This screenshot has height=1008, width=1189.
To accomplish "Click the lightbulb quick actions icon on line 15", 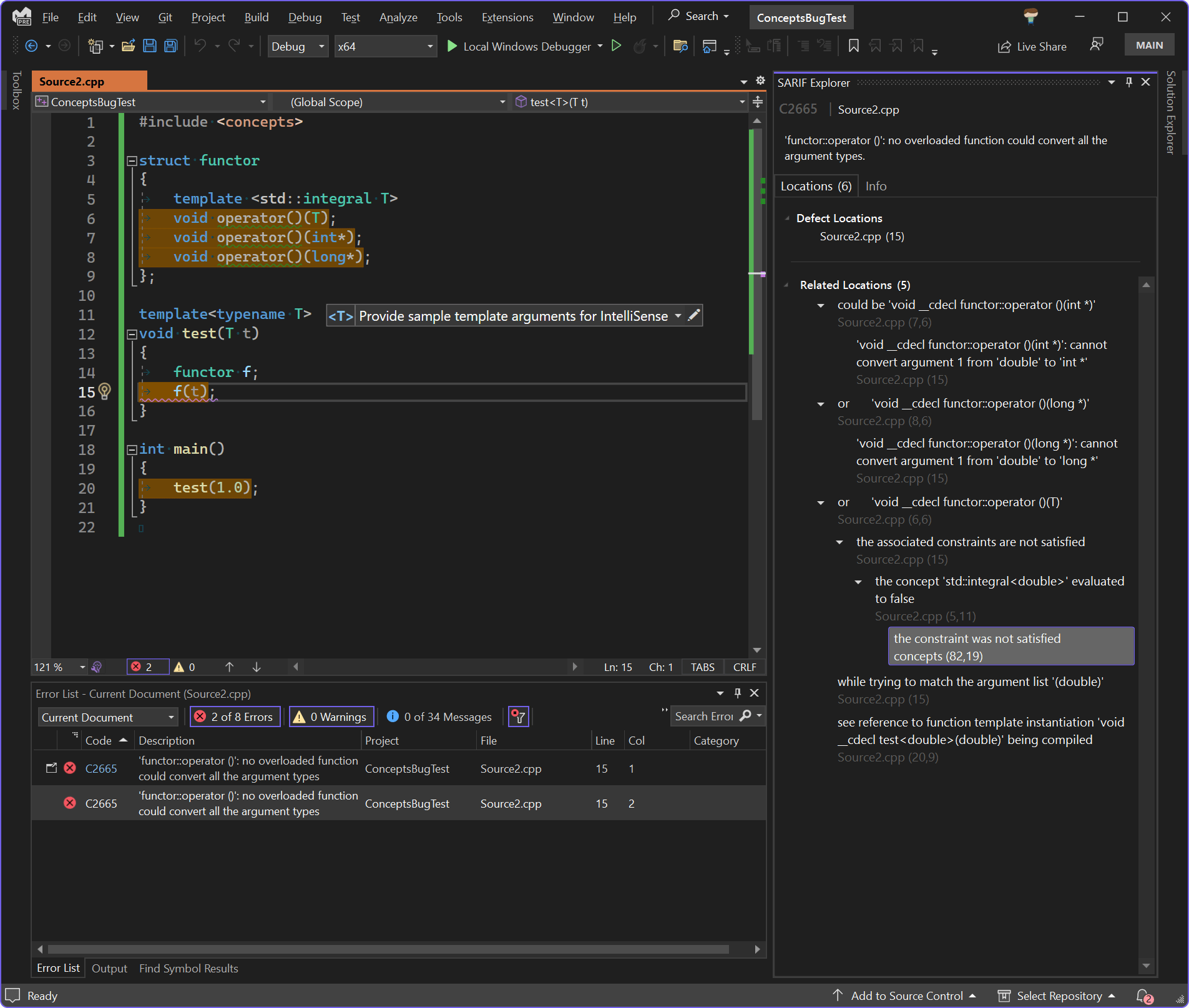I will tap(105, 391).
